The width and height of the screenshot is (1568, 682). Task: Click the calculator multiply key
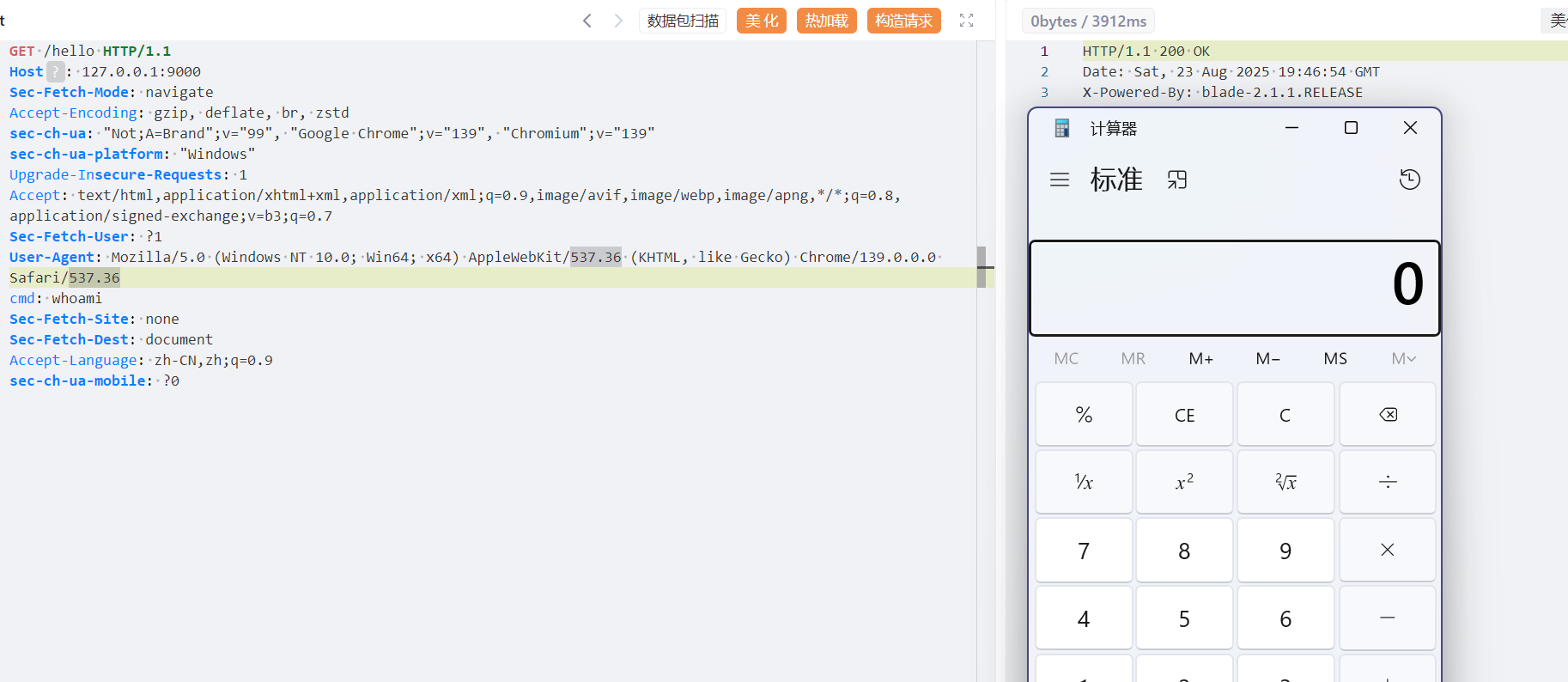pyautogui.click(x=1388, y=551)
